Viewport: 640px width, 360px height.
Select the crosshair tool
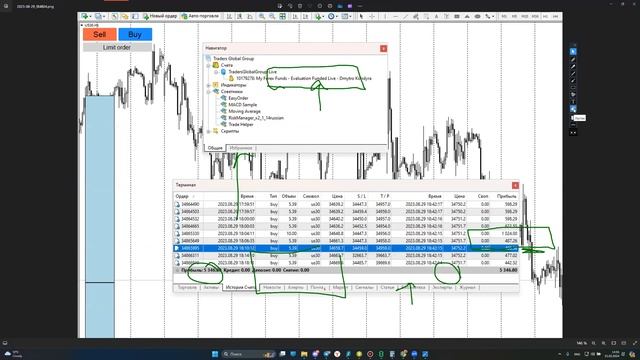[x=372, y=16]
